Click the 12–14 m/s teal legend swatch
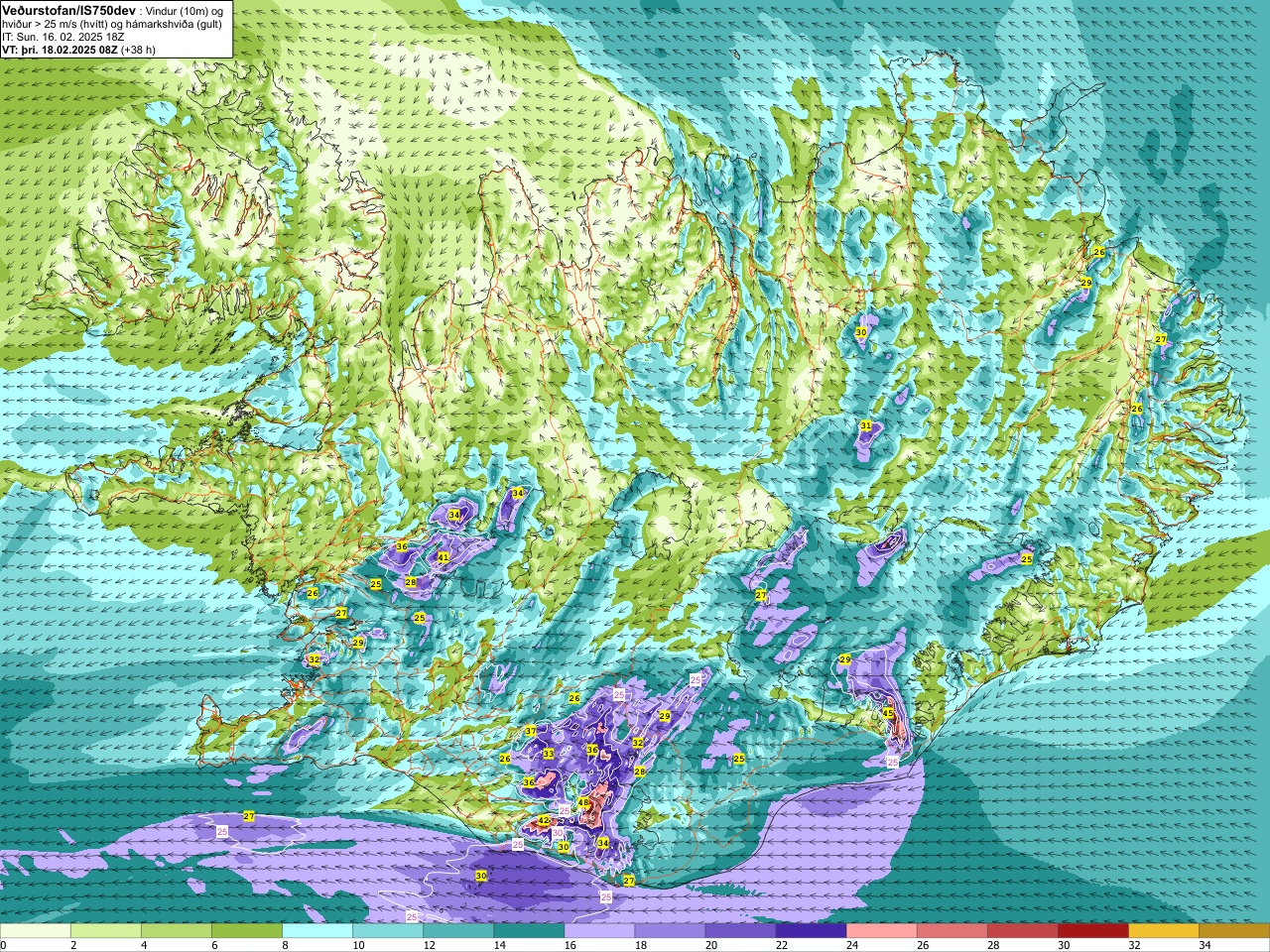 coord(458,931)
